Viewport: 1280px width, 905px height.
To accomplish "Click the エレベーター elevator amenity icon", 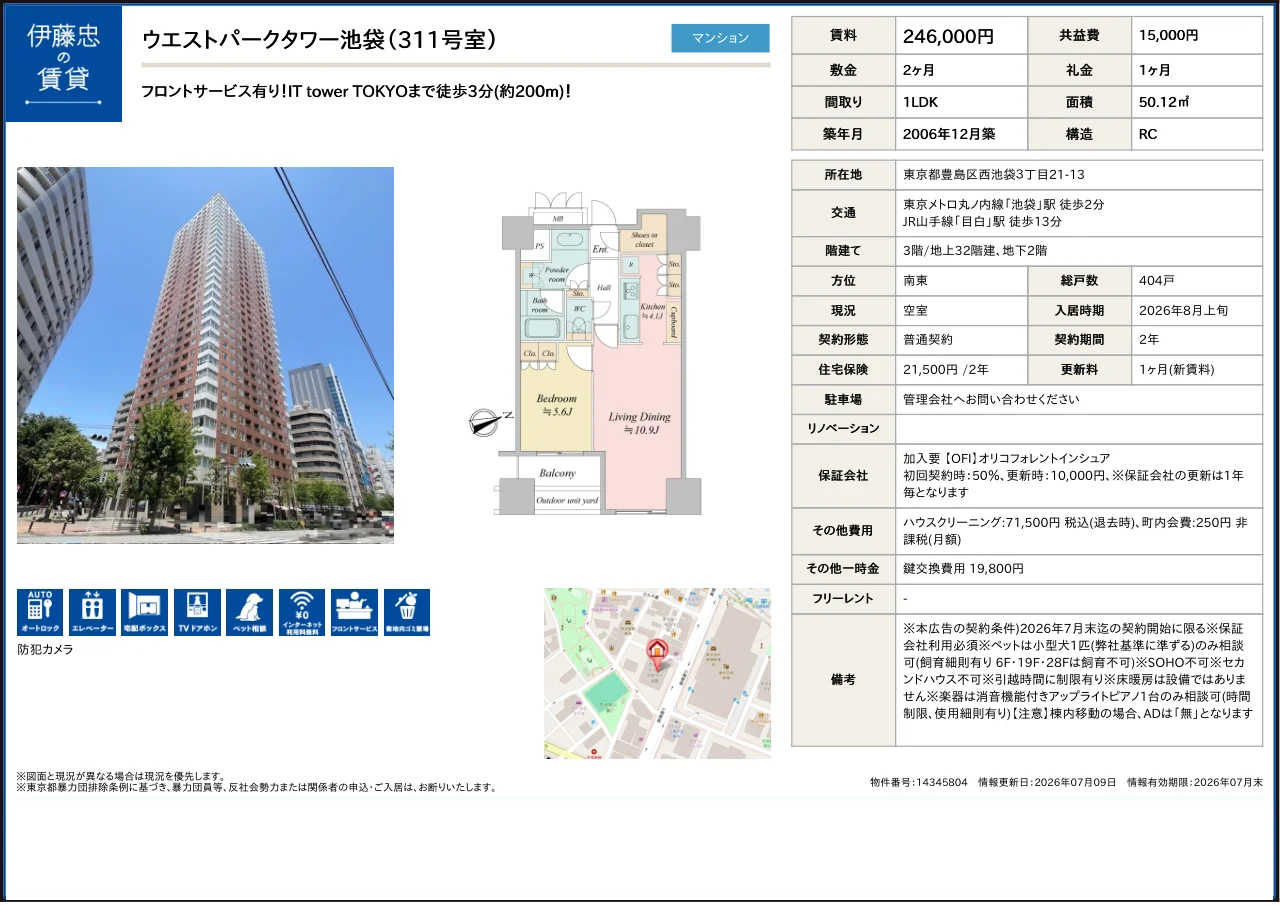I will click(92, 612).
